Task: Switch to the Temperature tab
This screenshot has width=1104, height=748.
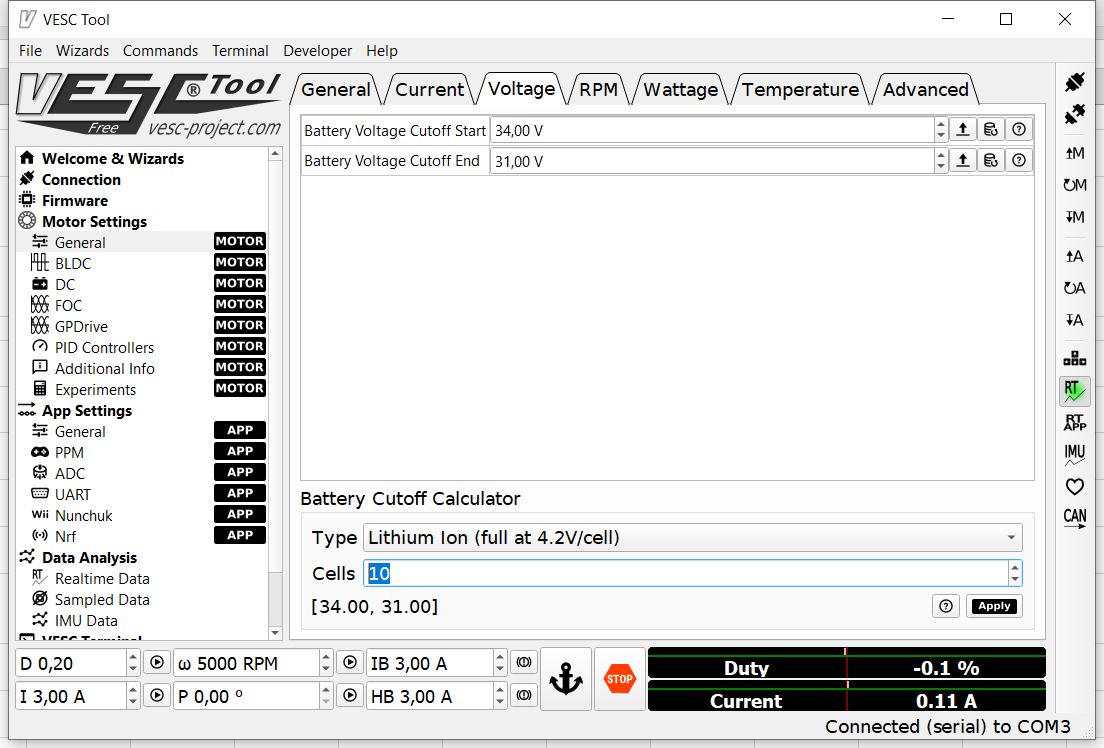Action: pos(800,89)
